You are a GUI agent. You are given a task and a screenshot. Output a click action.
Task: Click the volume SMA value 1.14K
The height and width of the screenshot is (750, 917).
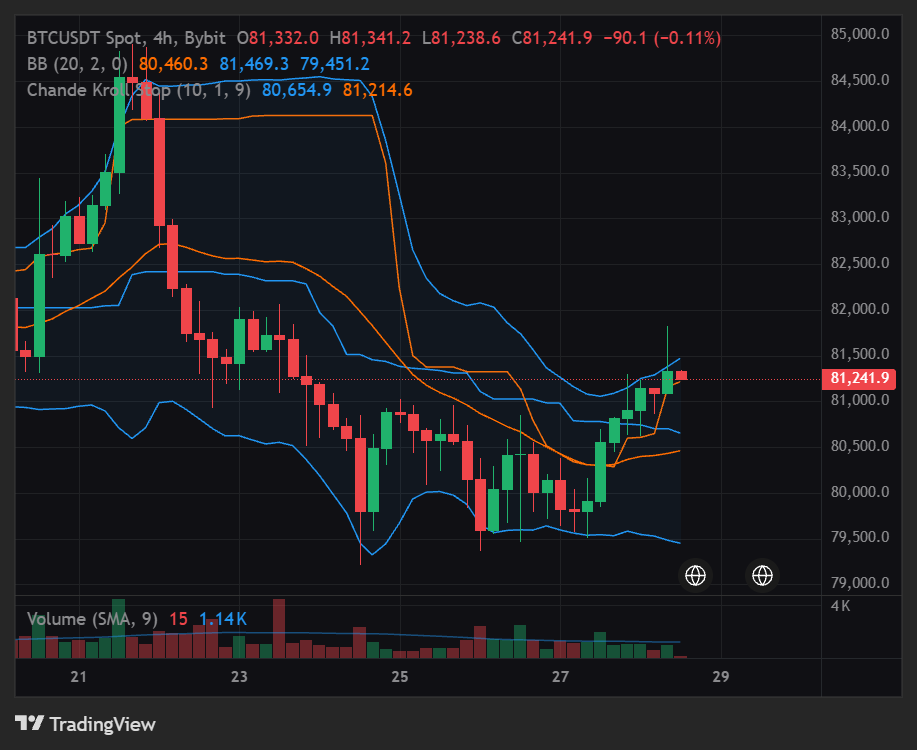pos(223,619)
